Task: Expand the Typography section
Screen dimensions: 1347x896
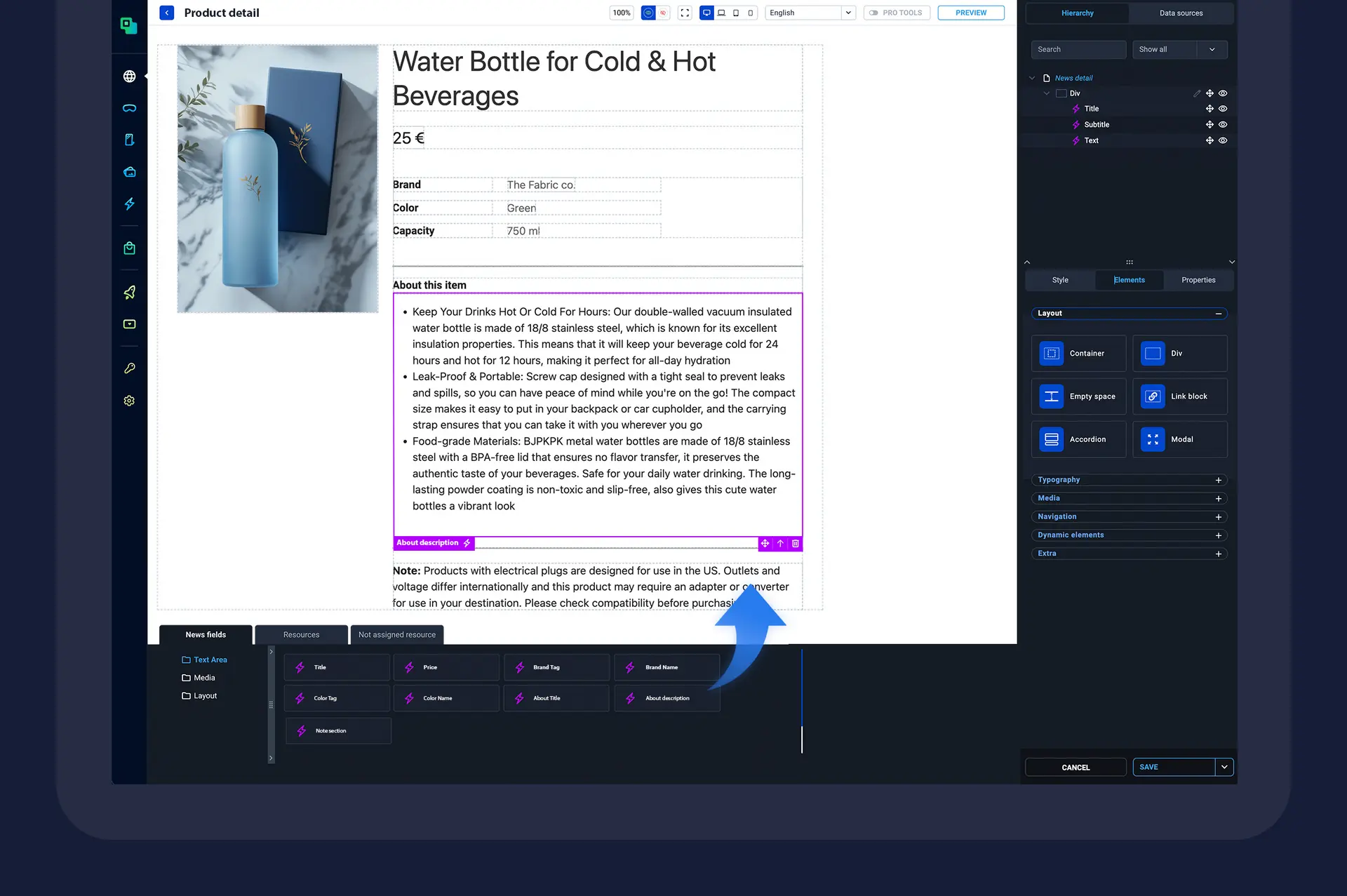Action: 1219,480
